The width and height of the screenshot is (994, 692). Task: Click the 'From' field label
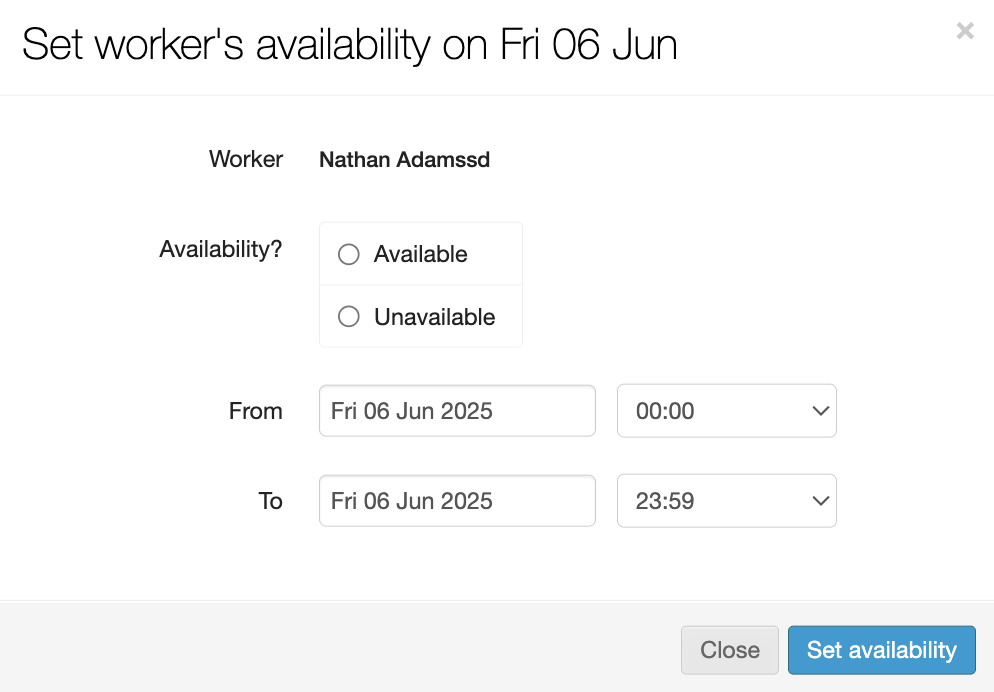tap(255, 411)
